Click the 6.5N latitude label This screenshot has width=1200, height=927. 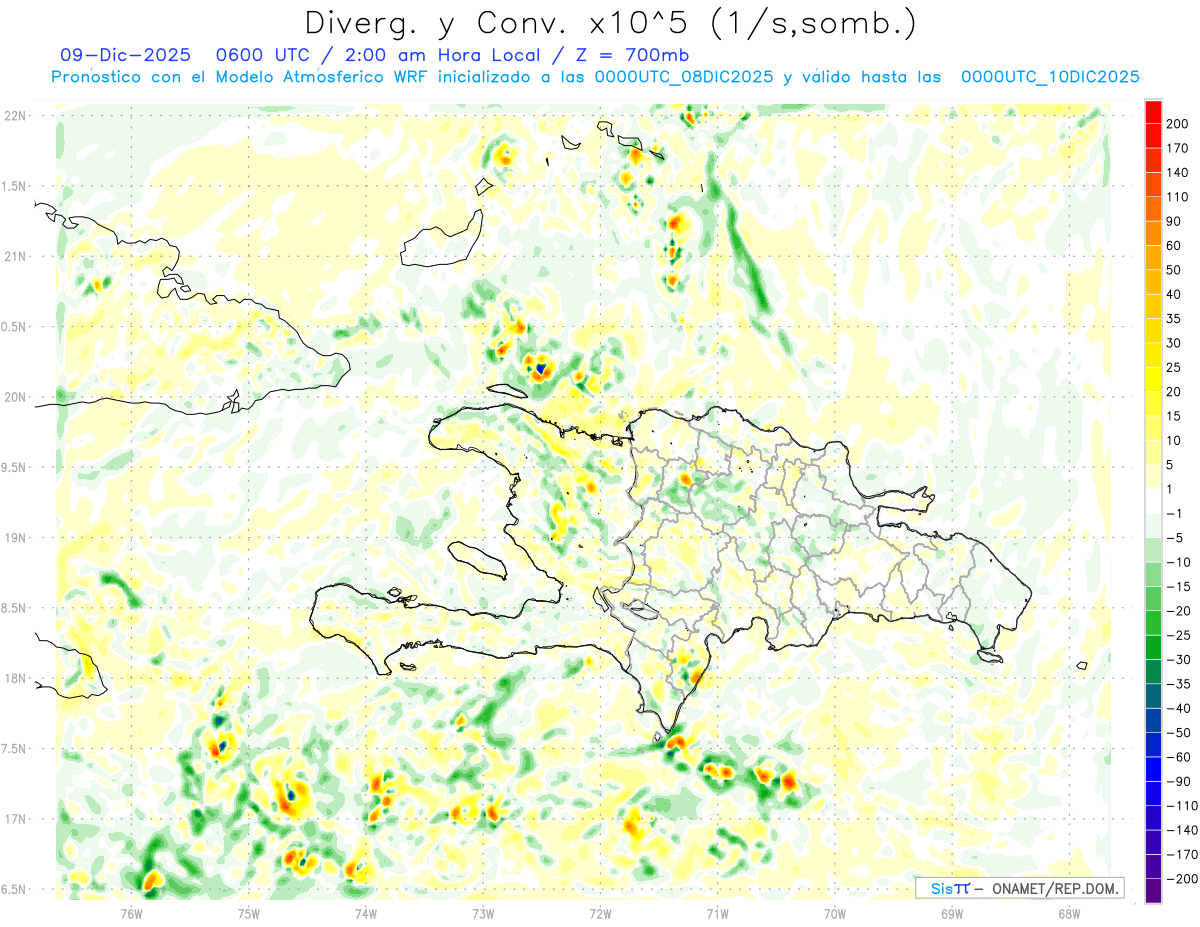15,889
